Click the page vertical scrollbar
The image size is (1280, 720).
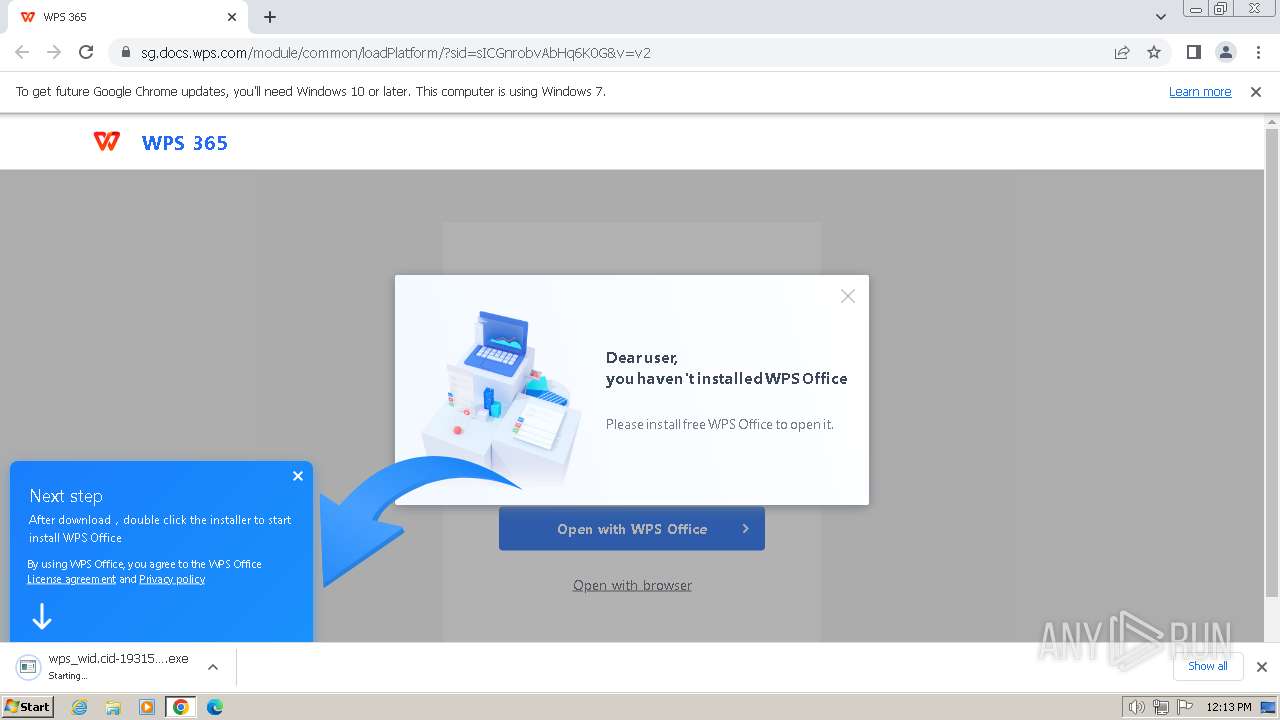tap(1272, 363)
